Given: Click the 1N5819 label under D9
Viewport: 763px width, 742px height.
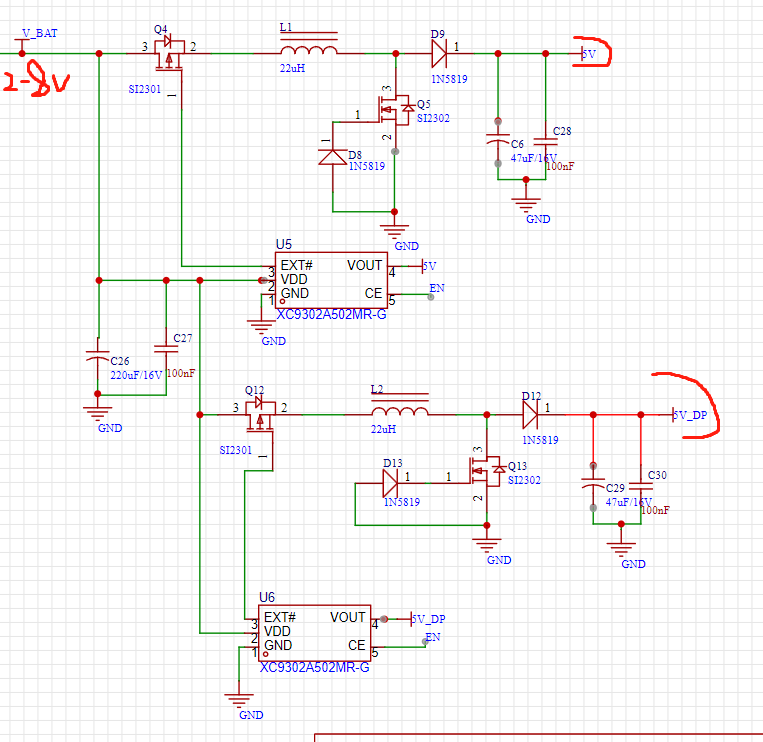Looking at the screenshot, I should click(449, 79).
